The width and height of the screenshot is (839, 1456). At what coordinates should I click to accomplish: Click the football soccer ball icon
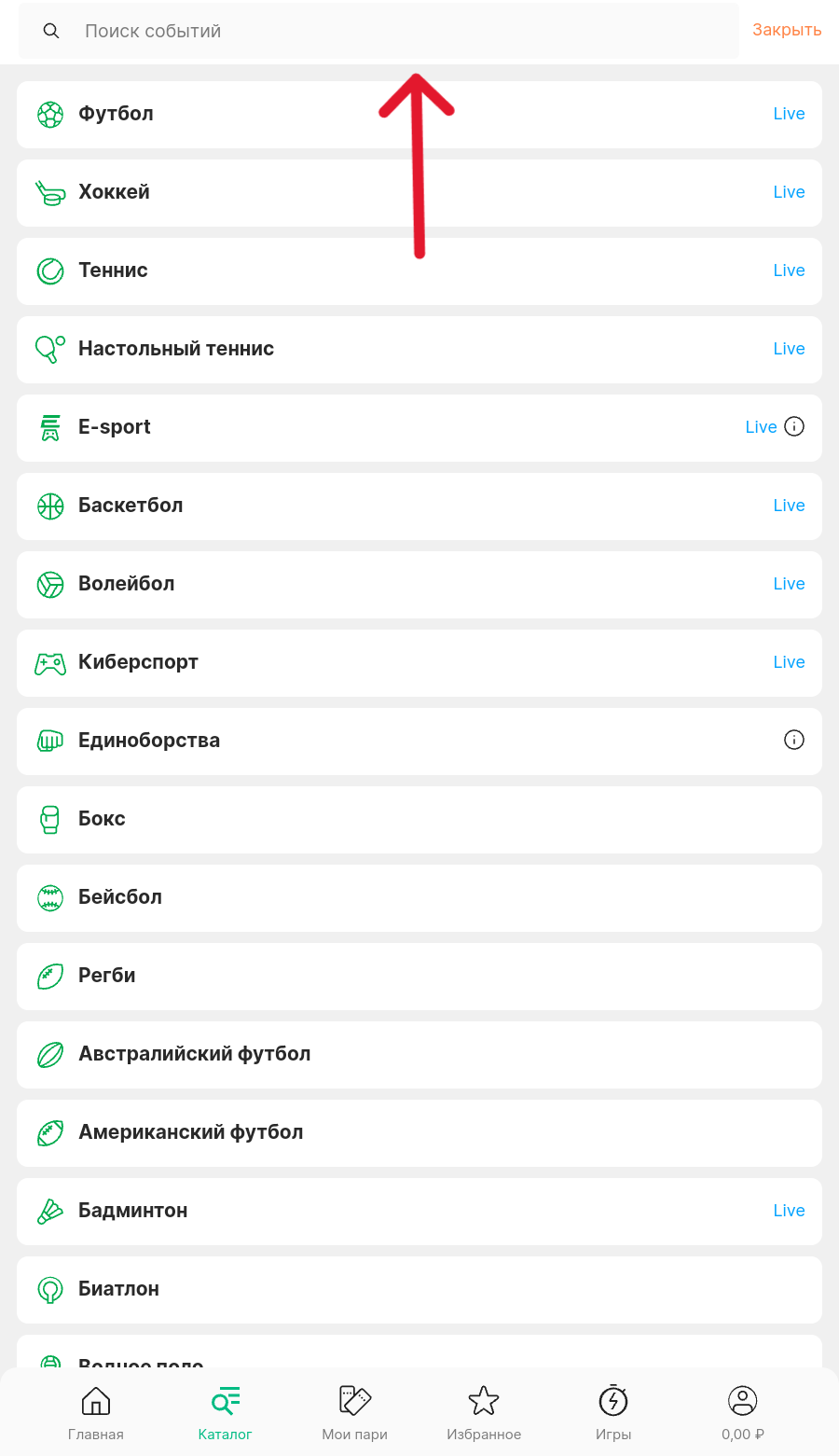tap(50, 114)
